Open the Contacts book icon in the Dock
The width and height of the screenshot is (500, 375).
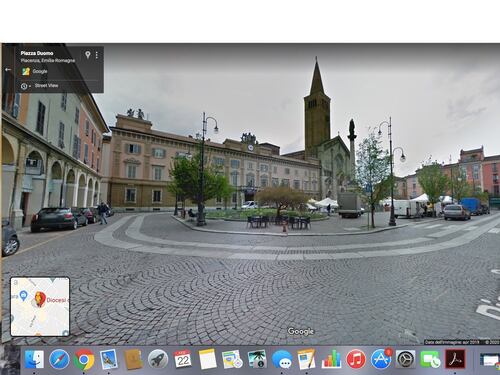pyautogui.click(x=134, y=360)
